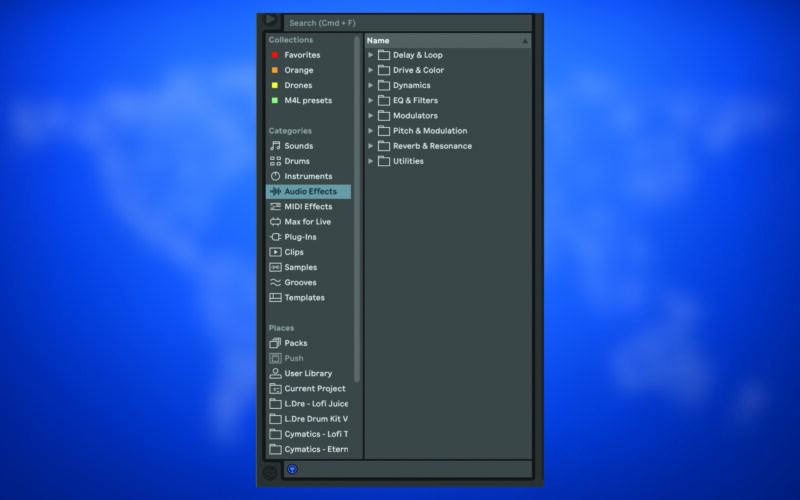Open the Drums category grid icon
Viewport: 800px width, 500px height.
pos(276,161)
